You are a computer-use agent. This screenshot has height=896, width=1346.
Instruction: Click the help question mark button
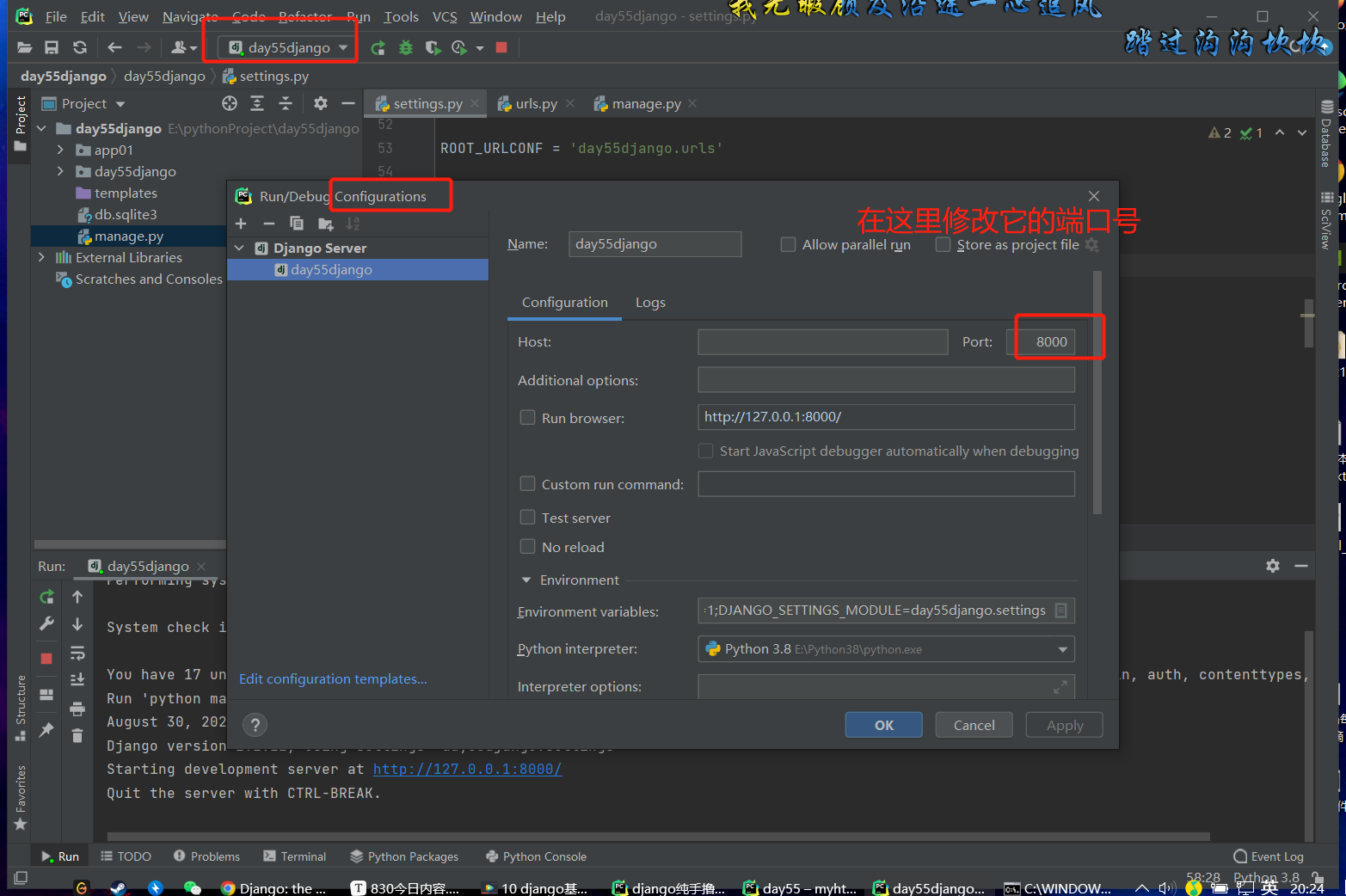pyautogui.click(x=255, y=725)
